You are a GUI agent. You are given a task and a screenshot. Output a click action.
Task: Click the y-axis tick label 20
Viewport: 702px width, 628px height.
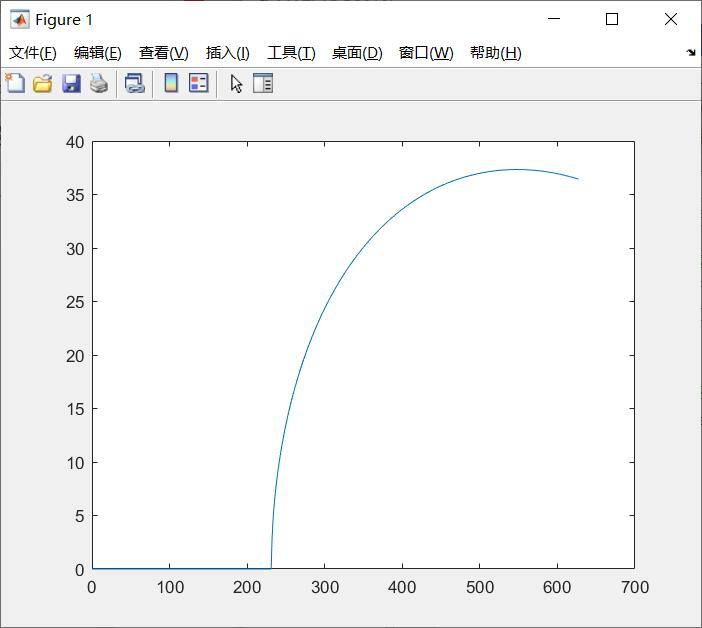point(75,356)
